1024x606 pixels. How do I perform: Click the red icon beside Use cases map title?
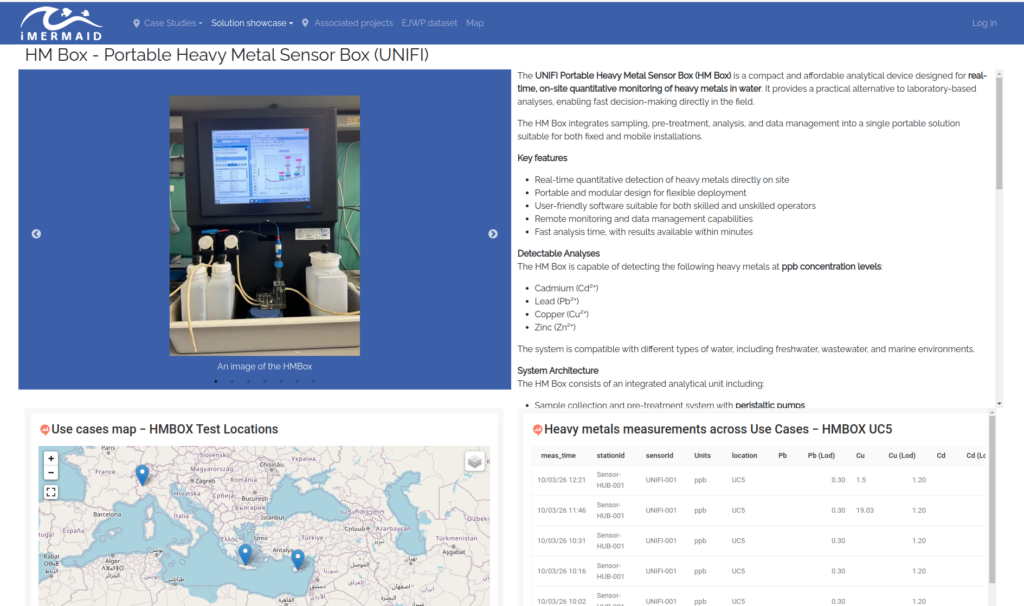tap(44, 430)
